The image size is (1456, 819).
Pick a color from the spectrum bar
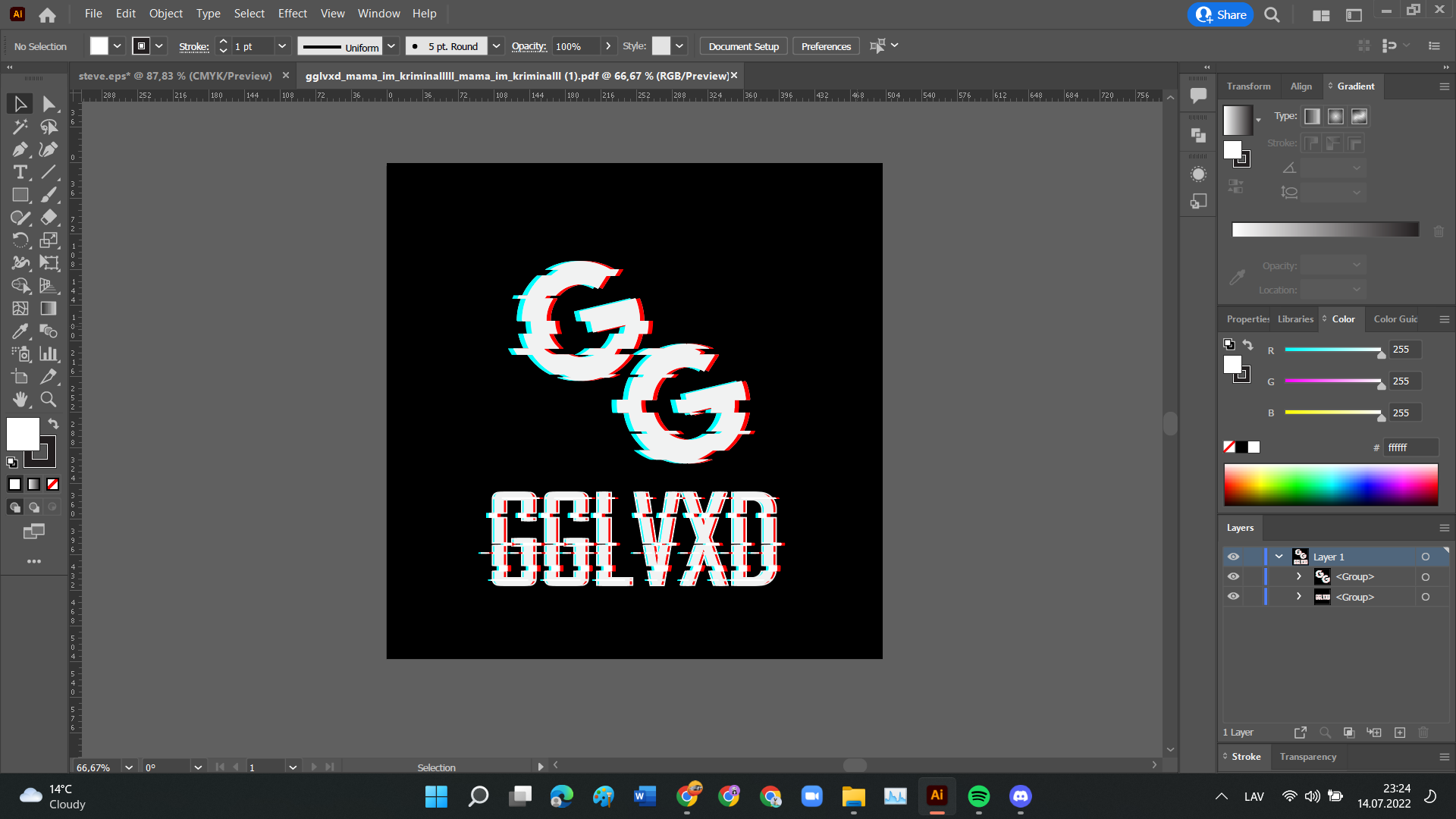(1330, 485)
